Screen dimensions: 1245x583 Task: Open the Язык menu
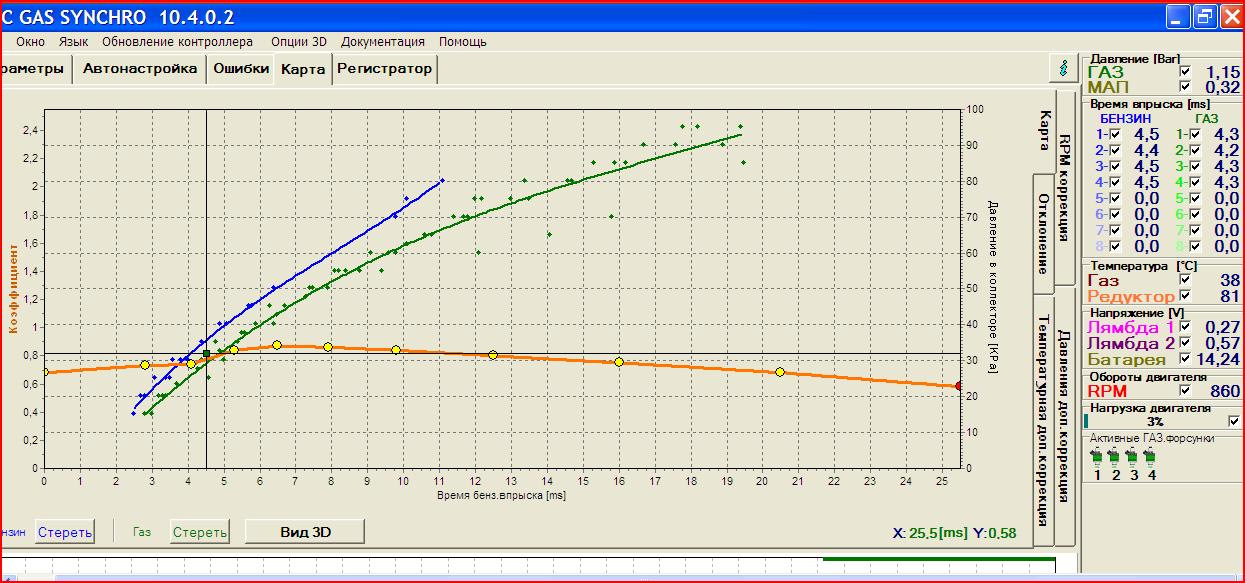(73, 42)
